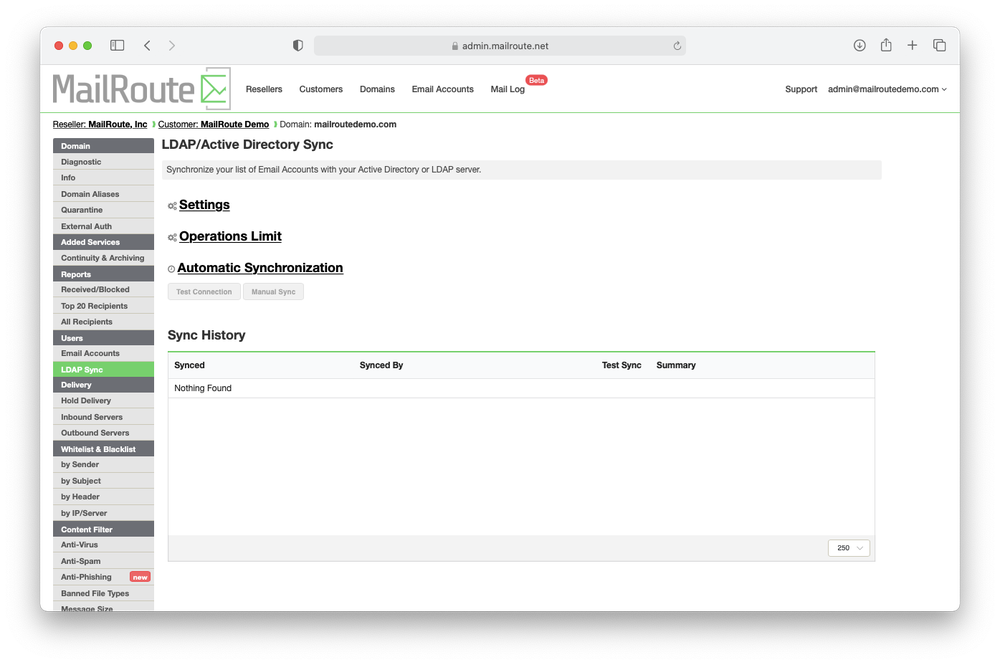Click the Synced column header
The height and width of the screenshot is (664, 1000).
coord(189,365)
